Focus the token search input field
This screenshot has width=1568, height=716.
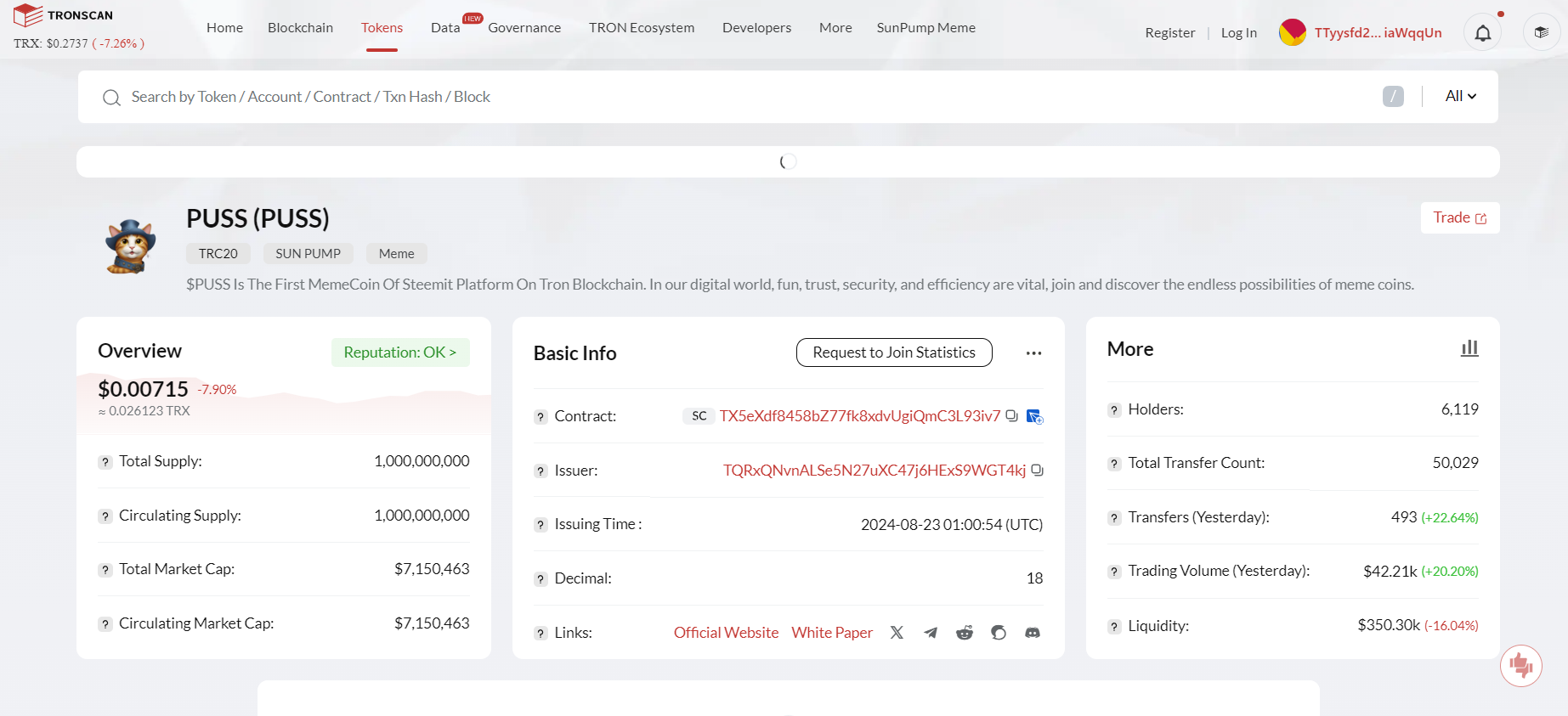tap(748, 97)
